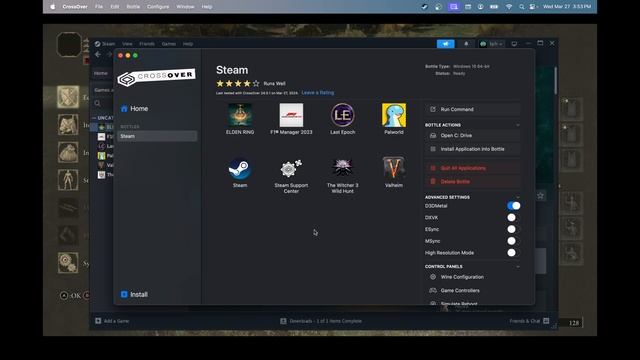Open F1 Manager 2023 app icon
This screenshot has width=640, height=360.
291,115
